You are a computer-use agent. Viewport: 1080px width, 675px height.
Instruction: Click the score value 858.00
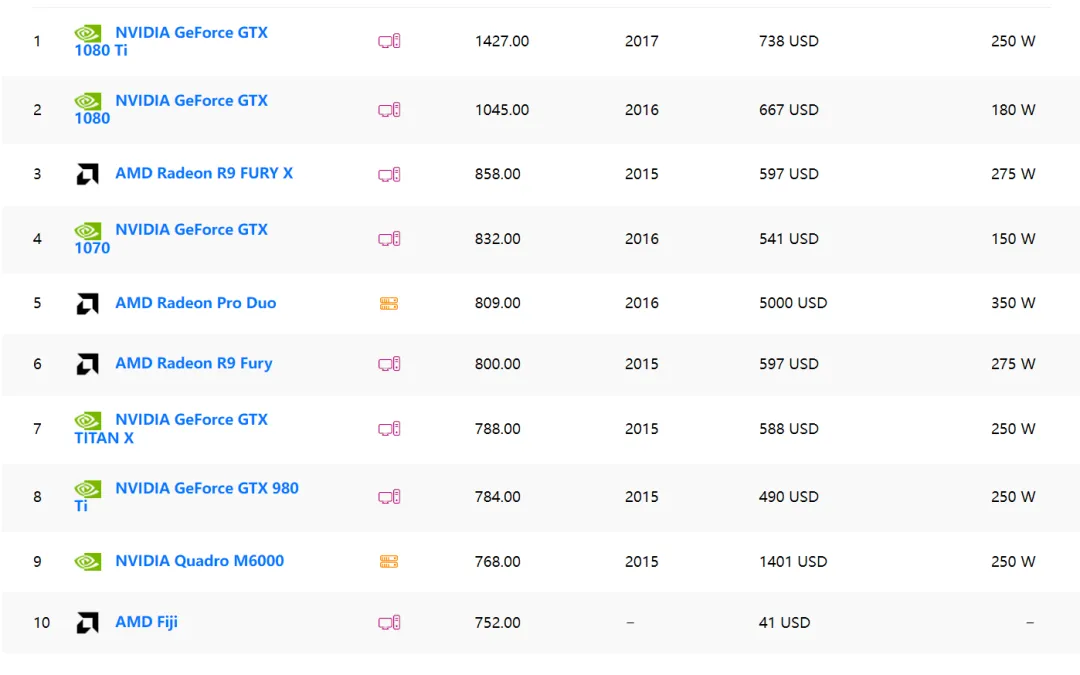[497, 174]
